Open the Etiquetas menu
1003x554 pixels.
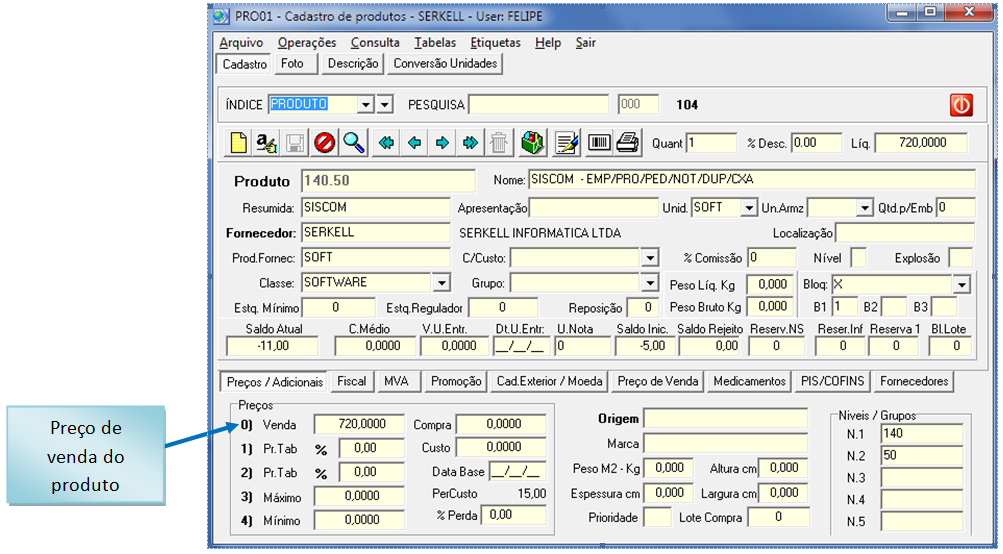(496, 43)
